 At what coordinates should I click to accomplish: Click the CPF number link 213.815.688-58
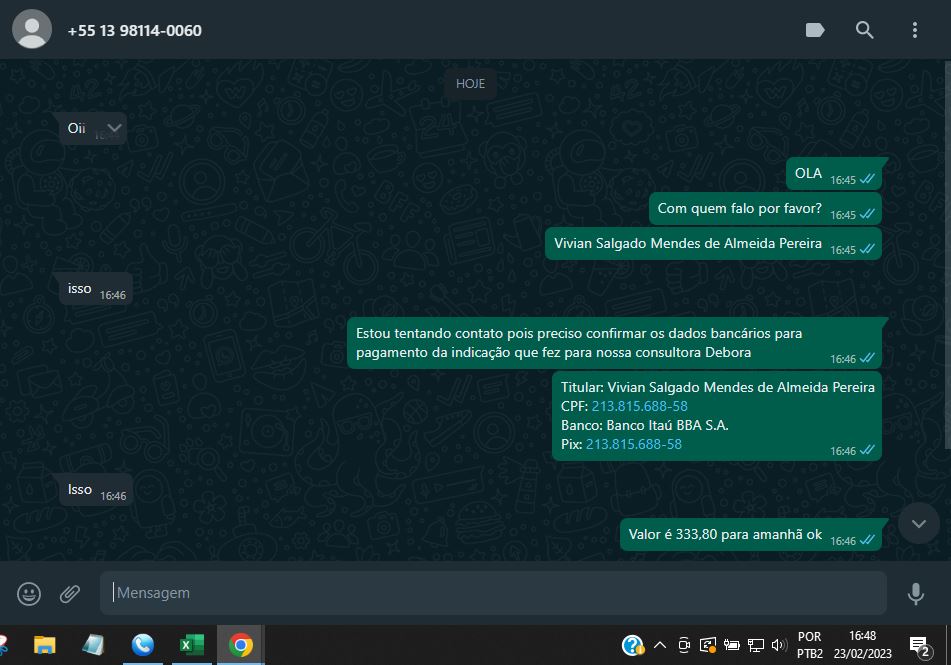tap(639, 406)
